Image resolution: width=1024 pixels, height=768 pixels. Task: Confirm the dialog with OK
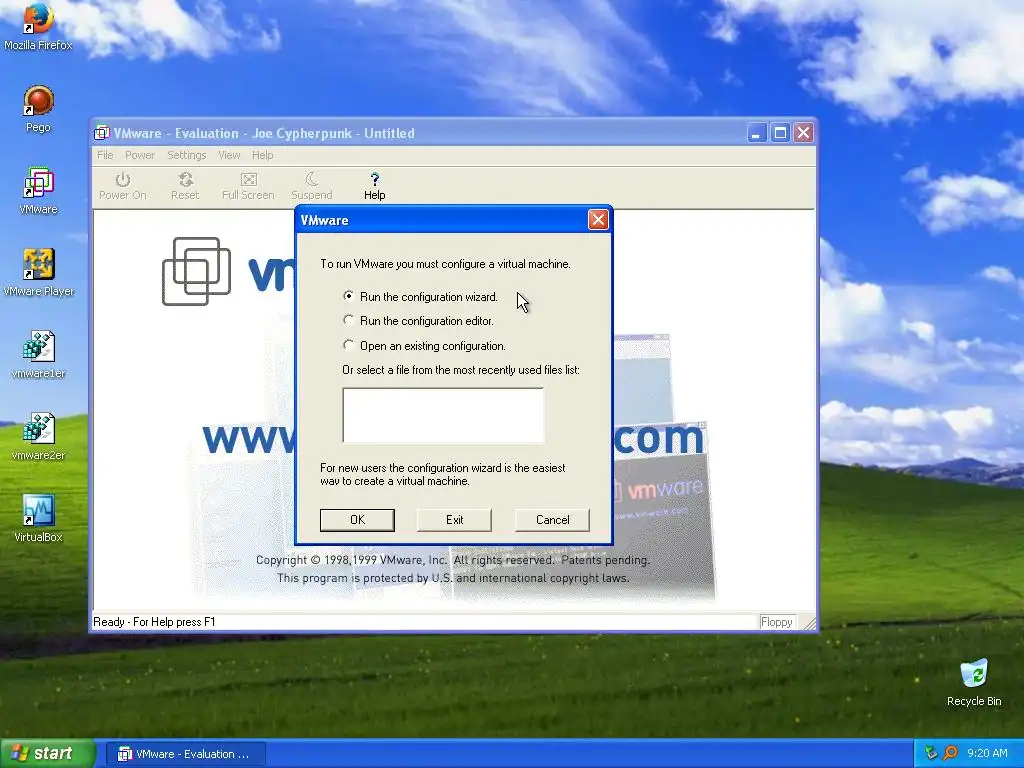point(357,520)
